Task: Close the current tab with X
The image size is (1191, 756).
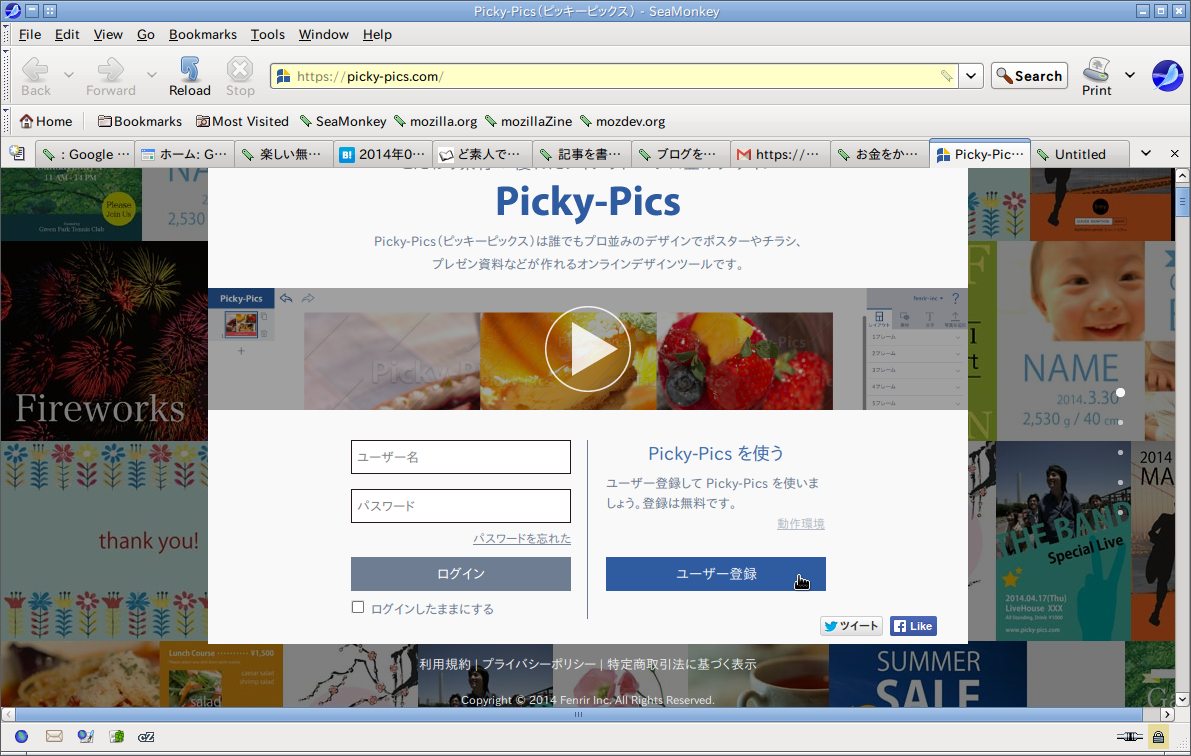Action: tap(1174, 153)
